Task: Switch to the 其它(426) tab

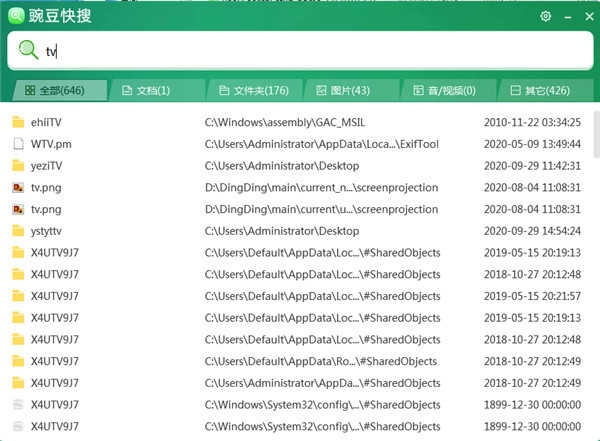Action: coord(541,91)
